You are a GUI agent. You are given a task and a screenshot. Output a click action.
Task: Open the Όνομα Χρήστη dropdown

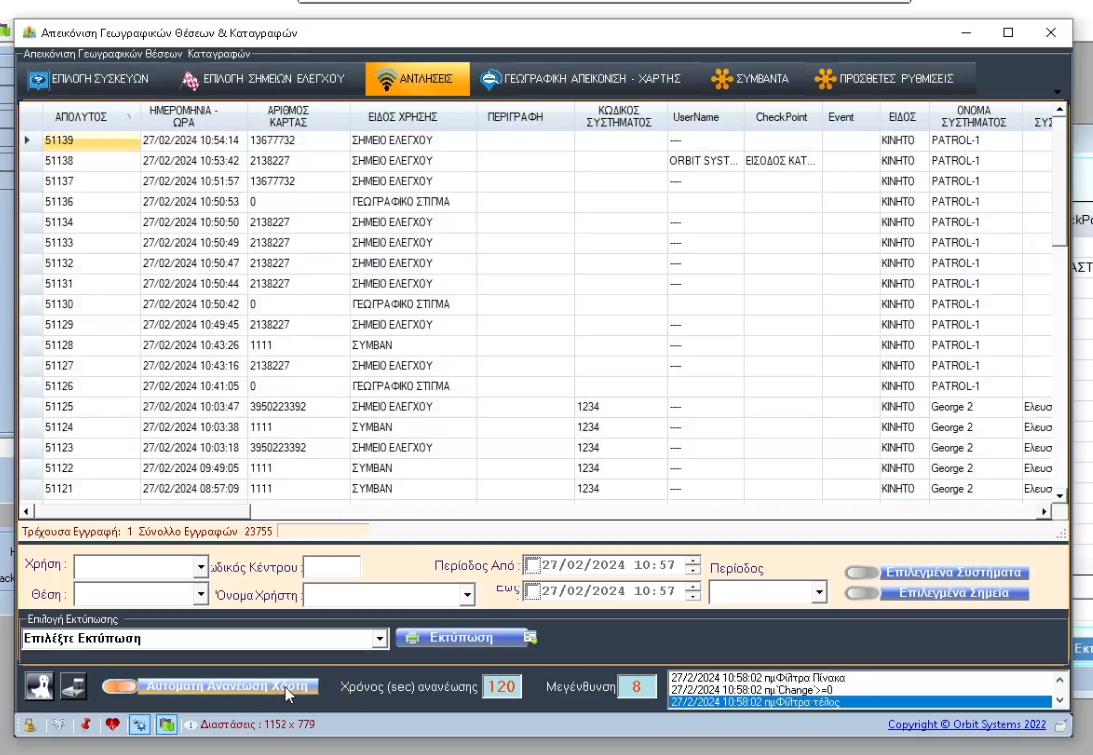coord(465,595)
